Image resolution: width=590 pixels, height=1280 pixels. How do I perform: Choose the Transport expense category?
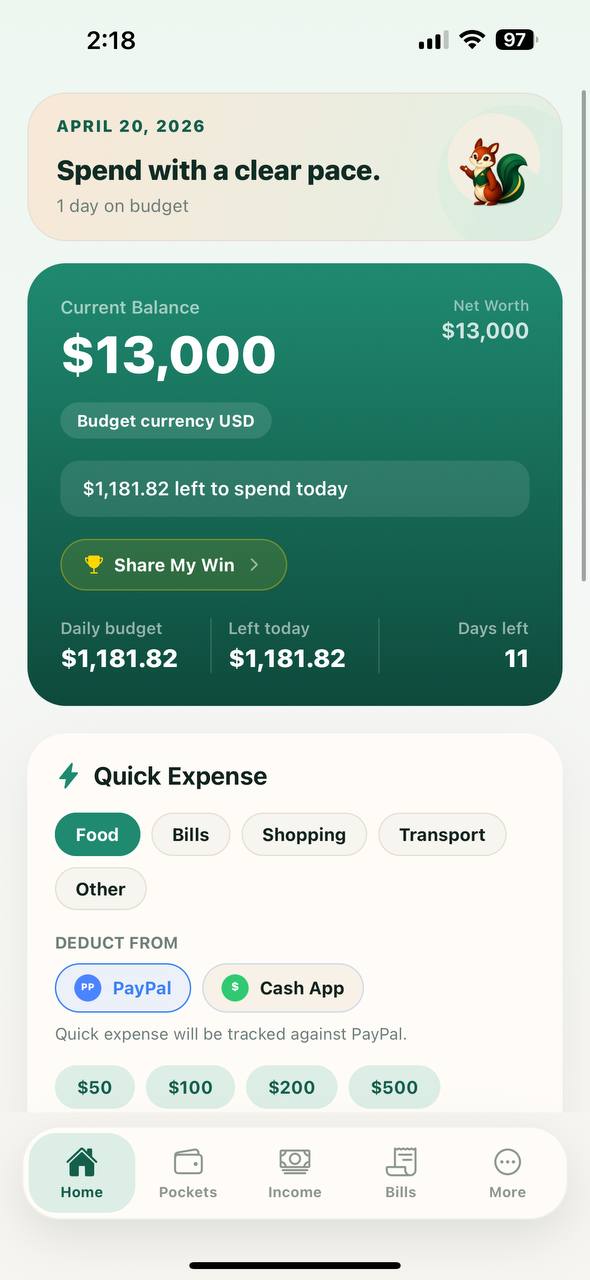(442, 834)
